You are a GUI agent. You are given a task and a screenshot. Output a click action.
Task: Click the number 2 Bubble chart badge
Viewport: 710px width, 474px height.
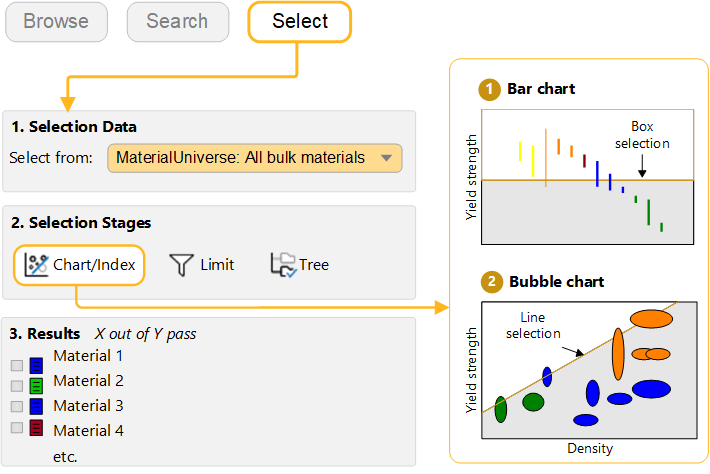[490, 282]
